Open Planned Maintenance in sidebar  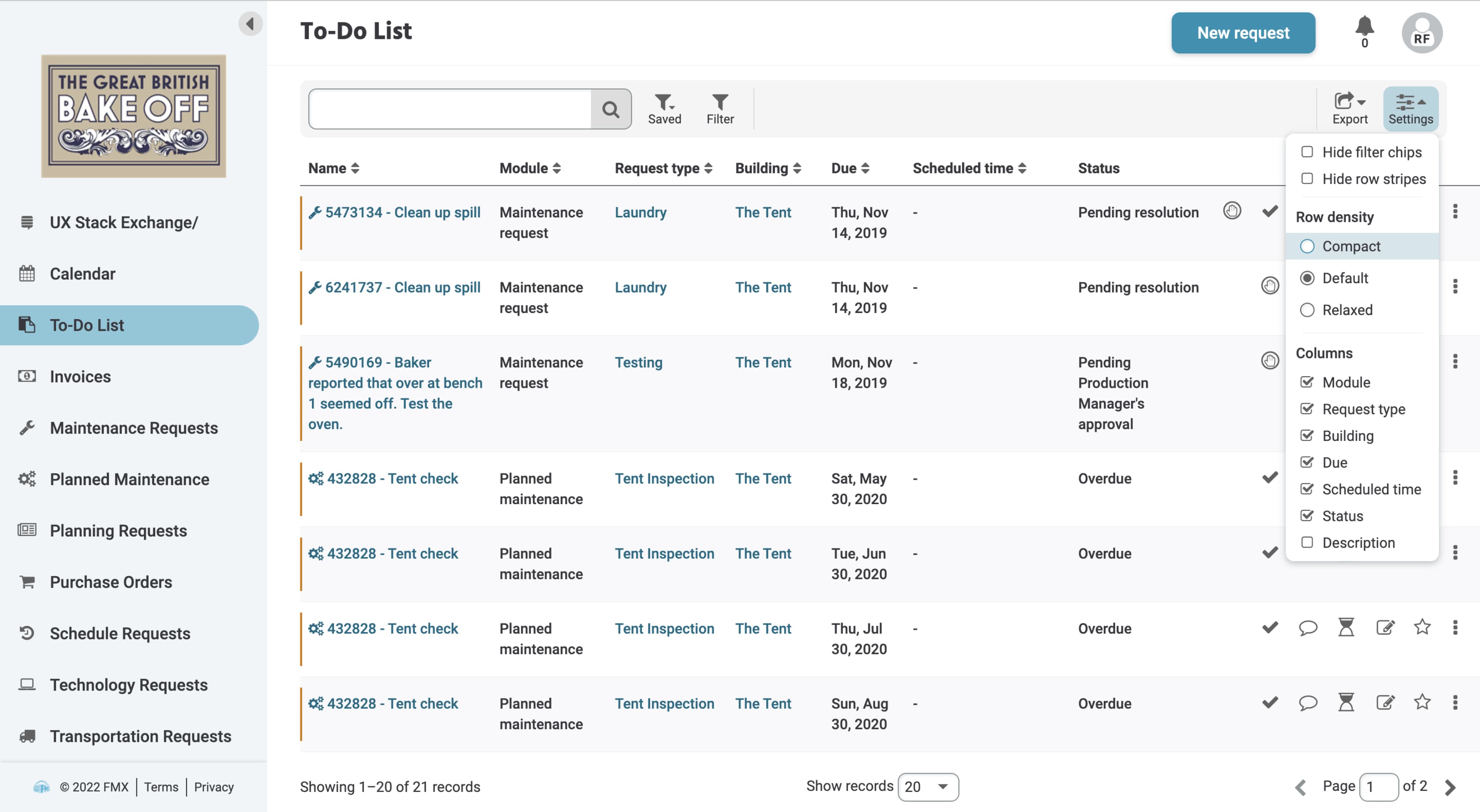tap(129, 479)
